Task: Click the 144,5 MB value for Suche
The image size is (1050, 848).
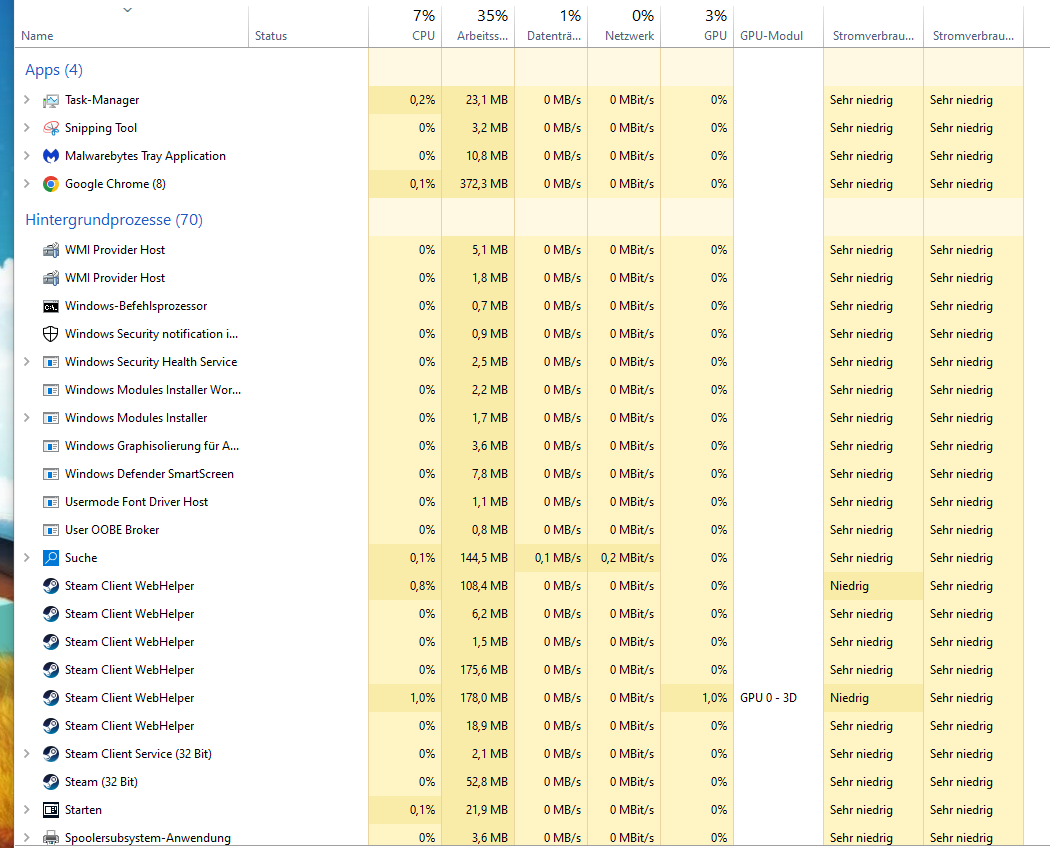Action: coord(483,558)
